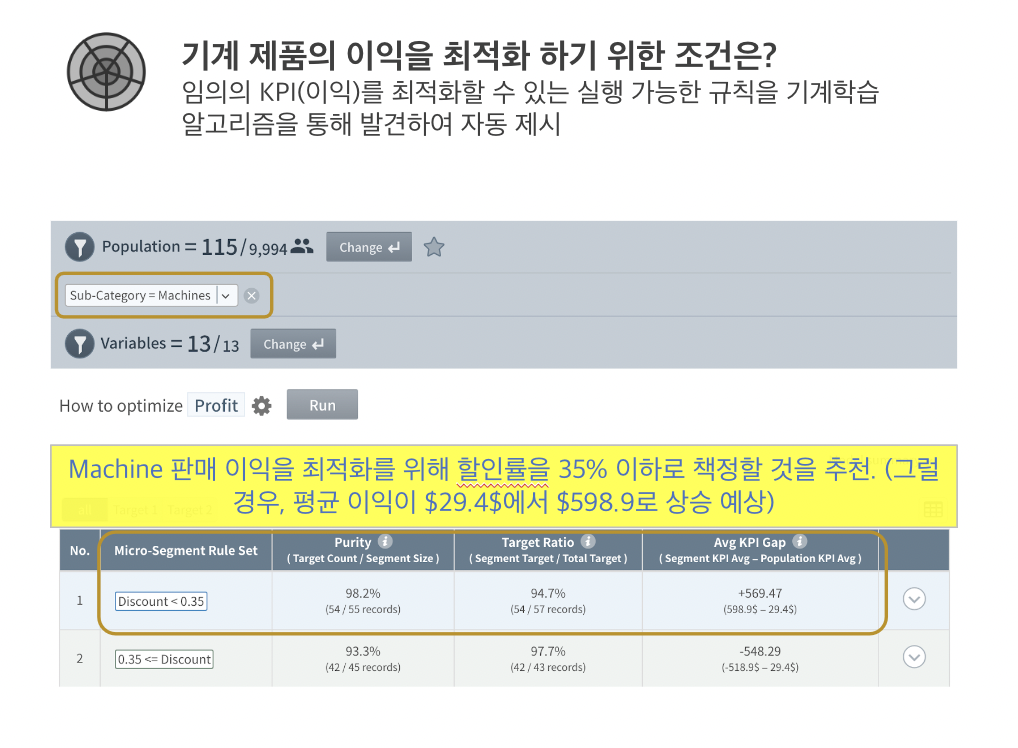Click the Discount < 0.35 rule chip
Viewport: 1018px width, 748px height.
tap(161, 601)
